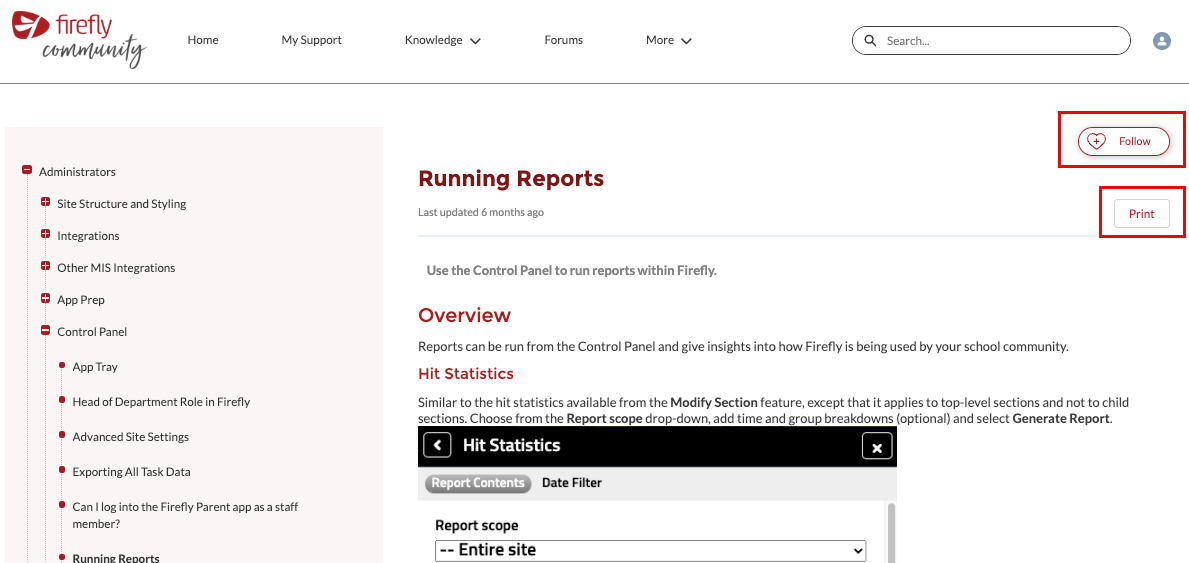The width and height of the screenshot is (1189, 563).
Task: Open Head of Department Role in Firefly
Action: point(162,401)
